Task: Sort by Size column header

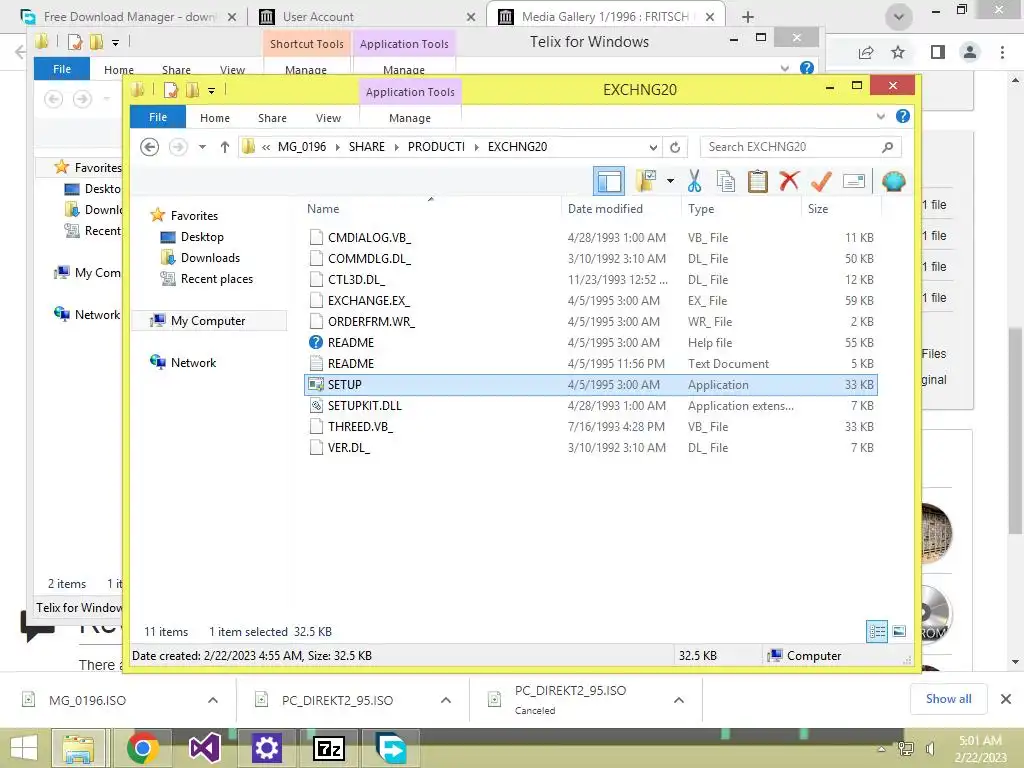Action: [818, 209]
